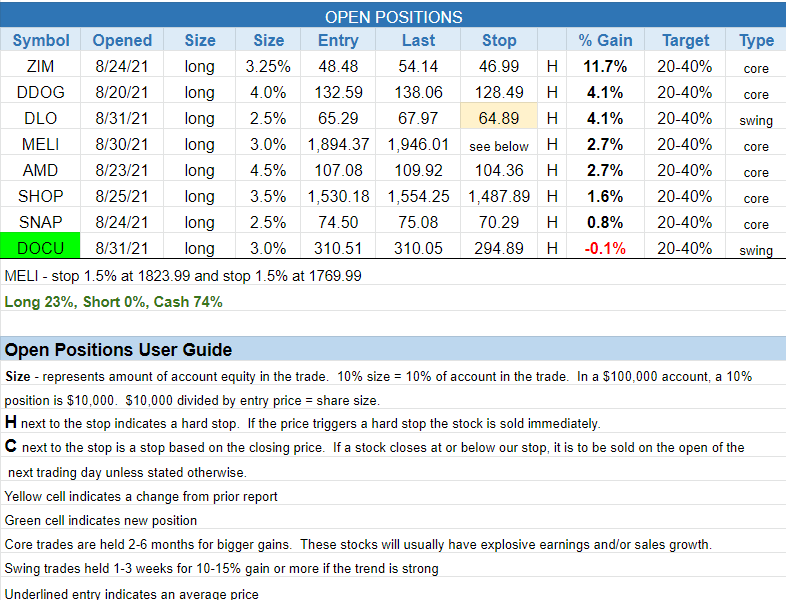Viewport: 786px width, 600px height.
Task: Click AMD opened date 8/23/21
Action: 122,170
